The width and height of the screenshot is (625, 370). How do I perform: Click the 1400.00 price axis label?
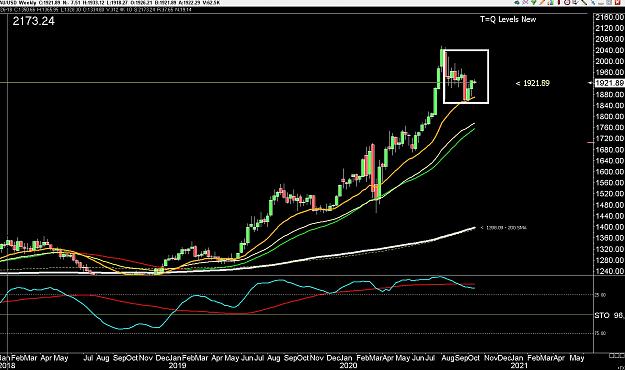coord(609,227)
